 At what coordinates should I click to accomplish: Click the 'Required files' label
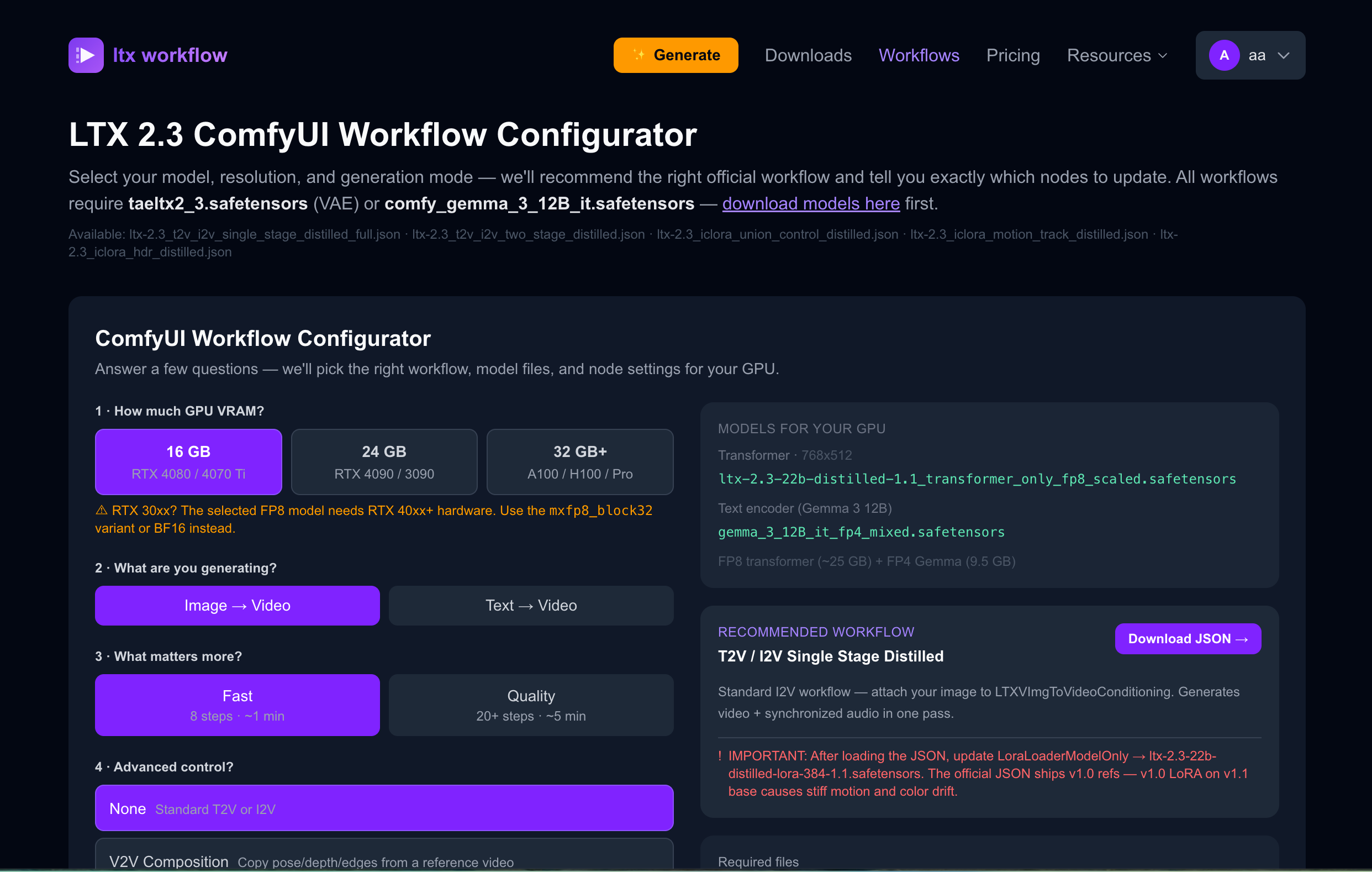click(x=758, y=861)
